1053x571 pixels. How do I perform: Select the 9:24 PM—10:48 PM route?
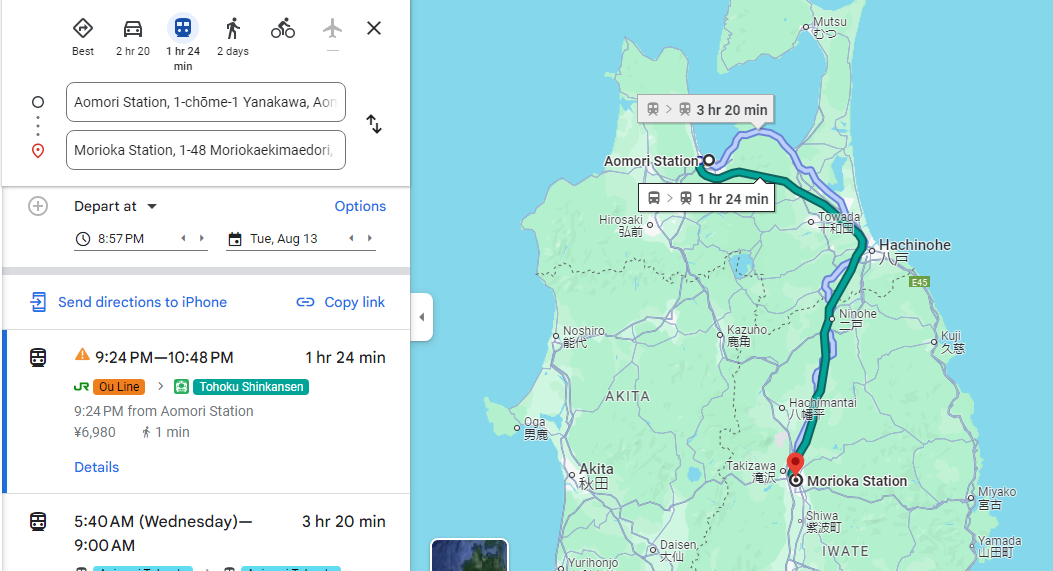206,412
